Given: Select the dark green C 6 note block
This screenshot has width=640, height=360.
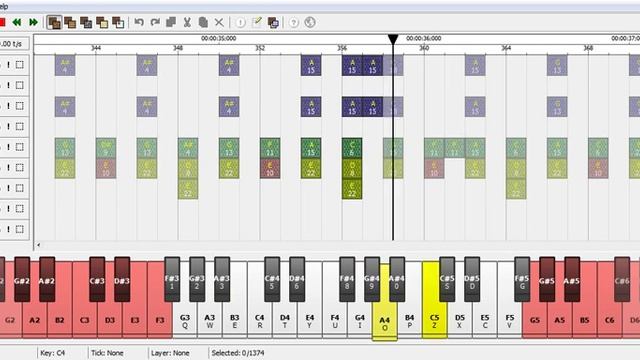Looking at the screenshot, I should pyautogui.click(x=352, y=148).
